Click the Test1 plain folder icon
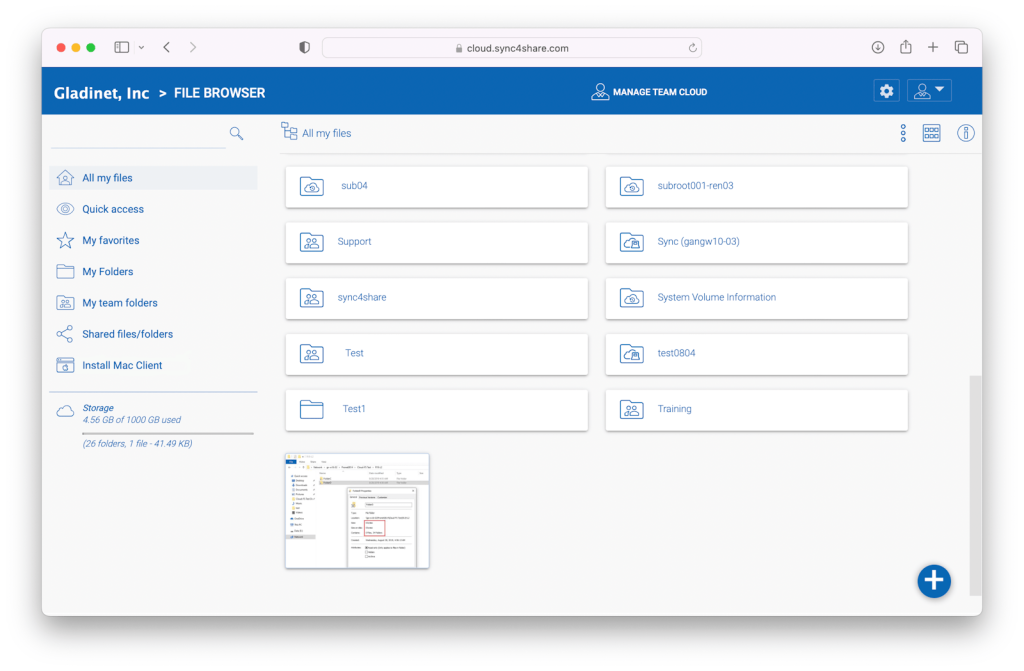The height and width of the screenshot is (671, 1024). [x=312, y=409]
